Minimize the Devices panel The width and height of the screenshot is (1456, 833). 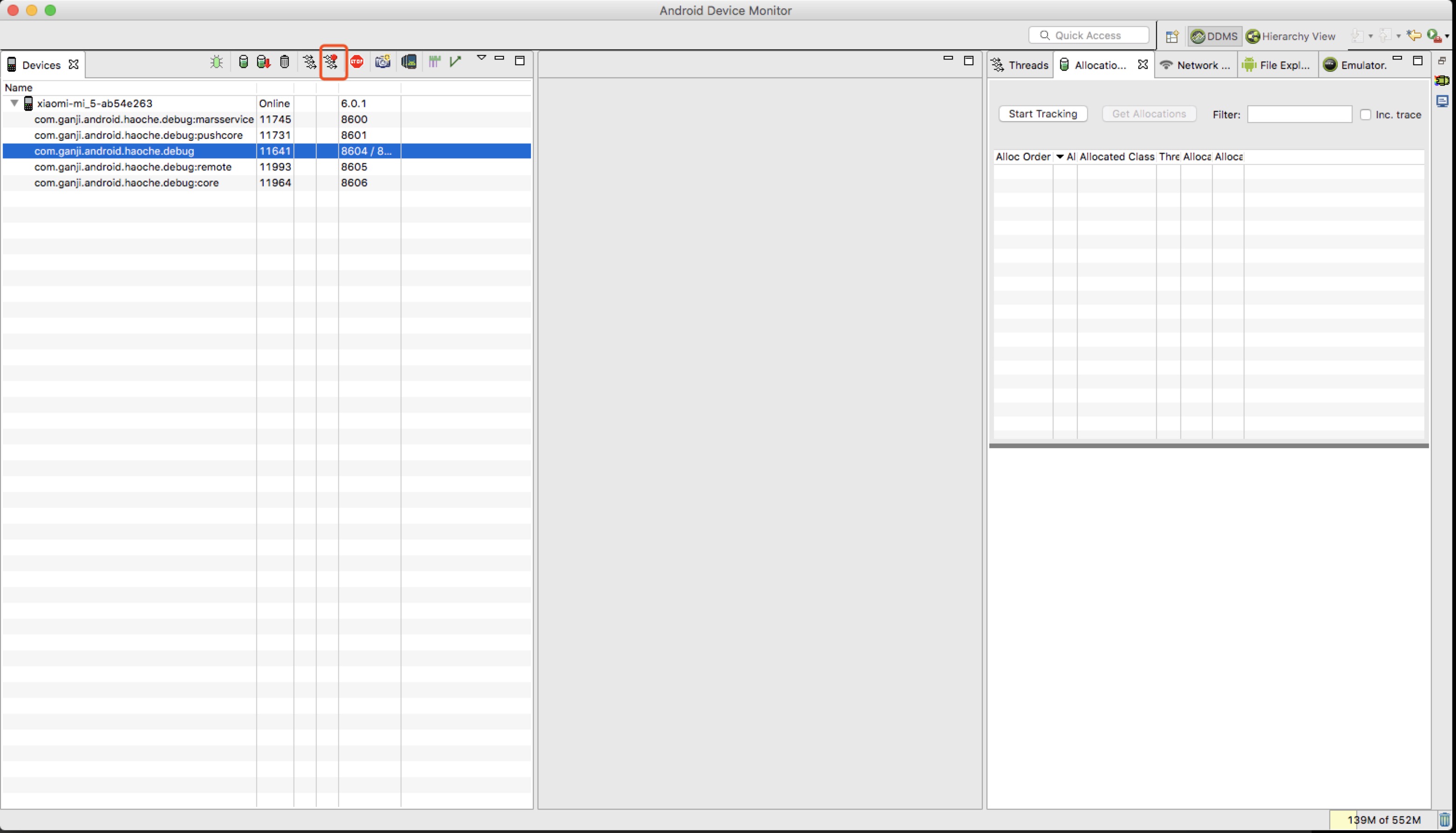(499, 58)
